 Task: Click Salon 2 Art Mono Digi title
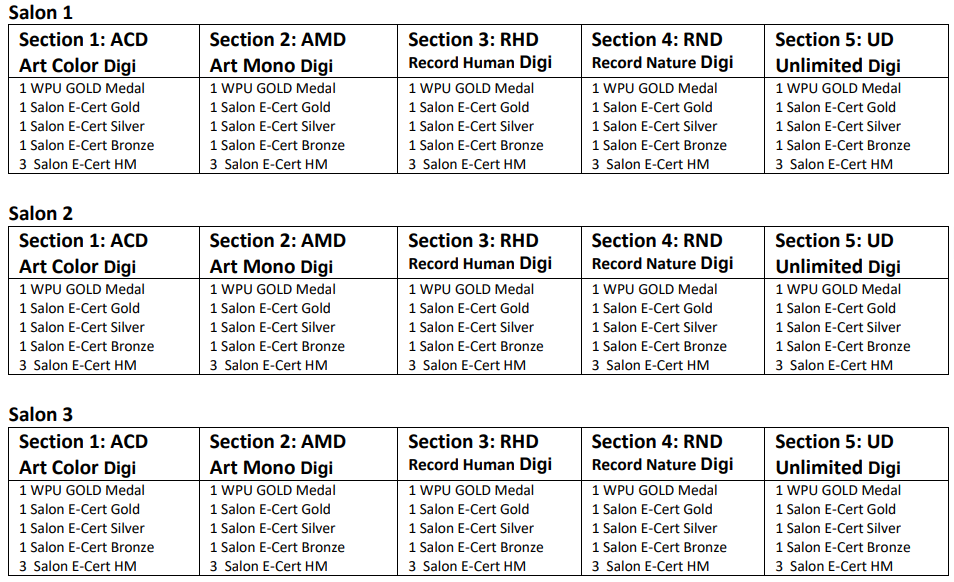(271, 266)
